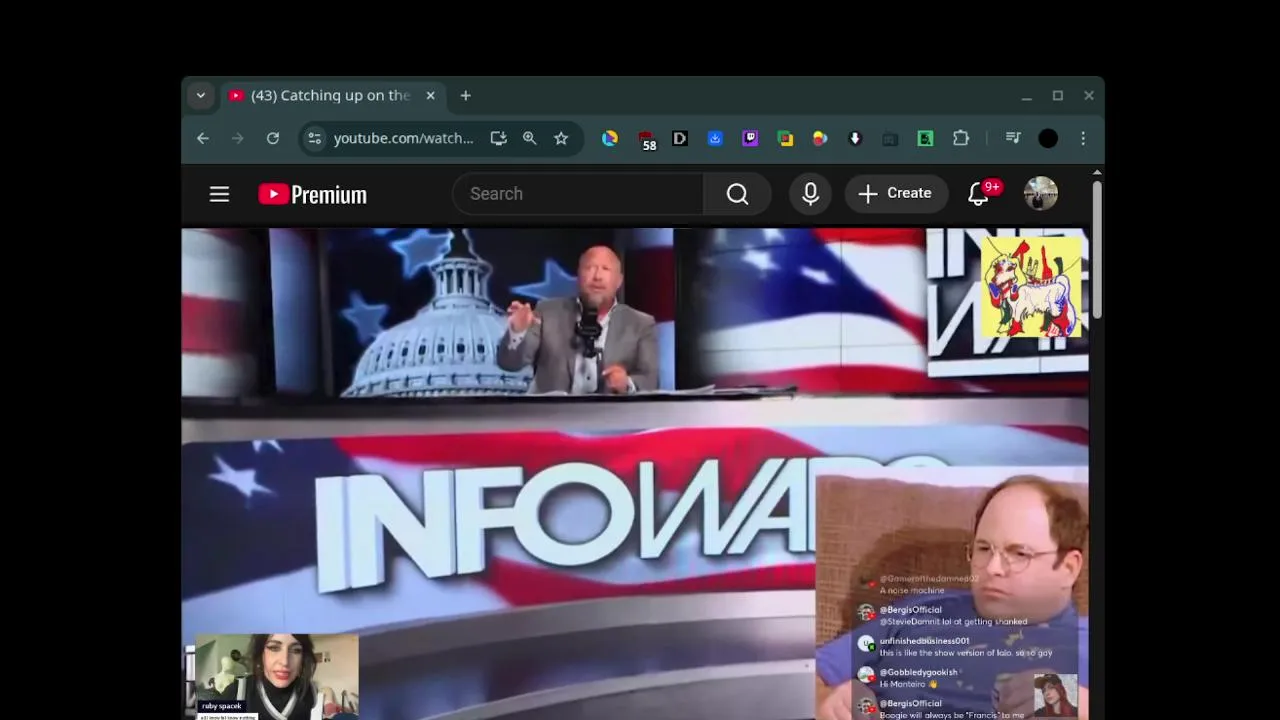Open the Chrome profile black circle
The width and height of the screenshot is (1280, 720).
point(1048,139)
